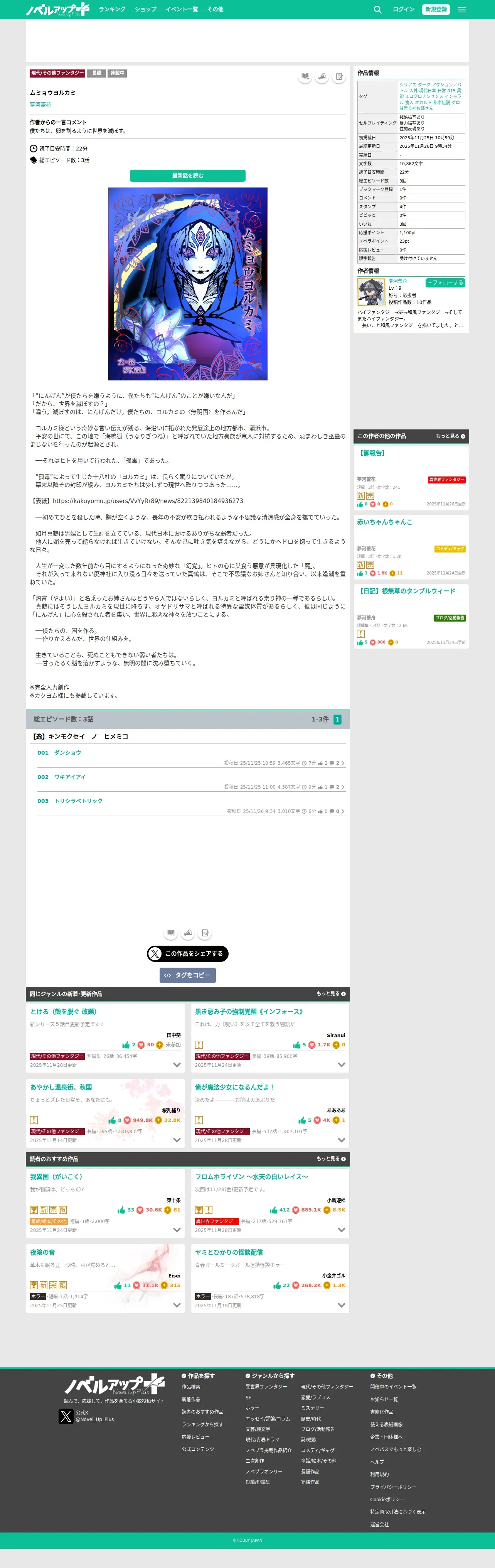Click the ＋フォローする button
495x1568 pixels.
[x=445, y=283]
